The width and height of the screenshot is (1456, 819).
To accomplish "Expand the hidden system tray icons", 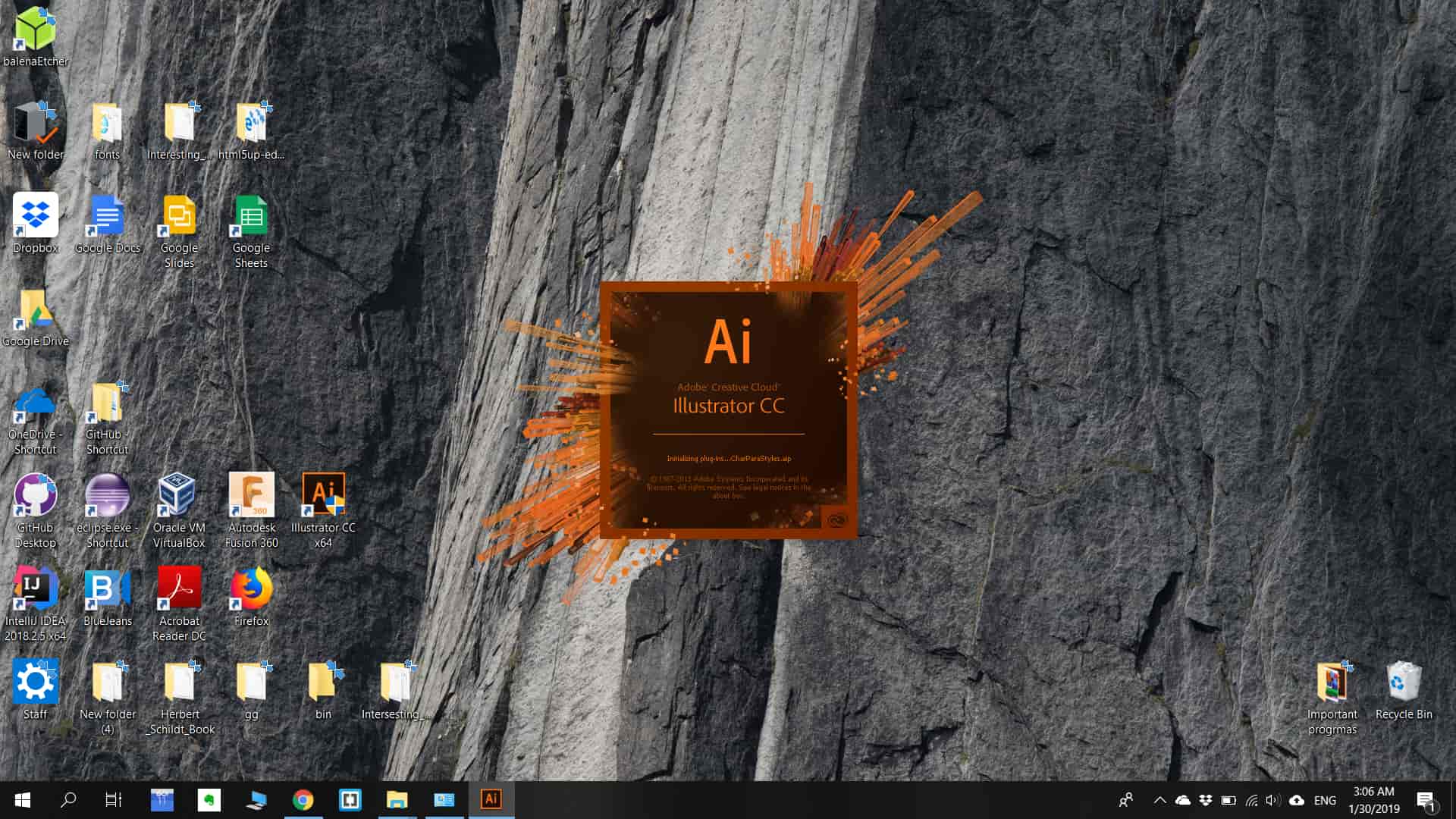I will point(1159,799).
